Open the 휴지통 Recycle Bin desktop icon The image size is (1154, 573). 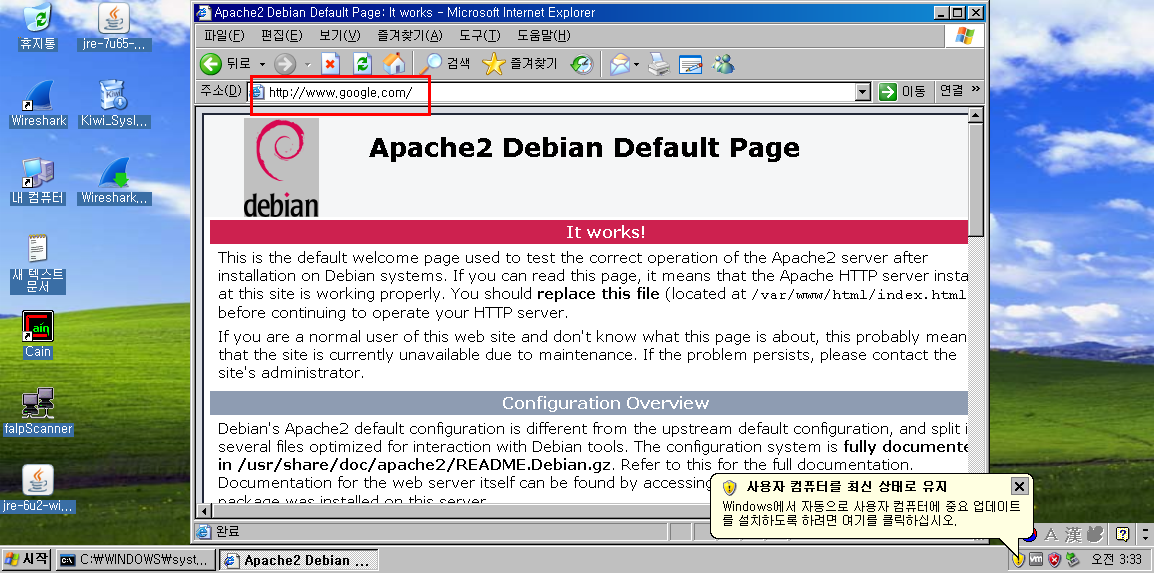click(37, 26)
